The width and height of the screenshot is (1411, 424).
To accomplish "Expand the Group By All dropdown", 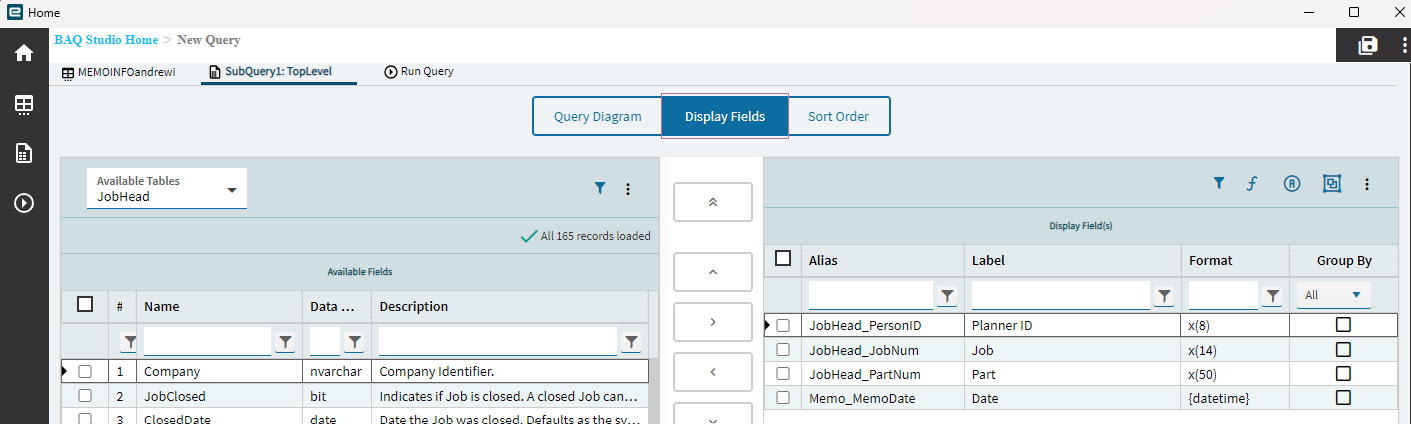I will click(x=1334, y=295).
